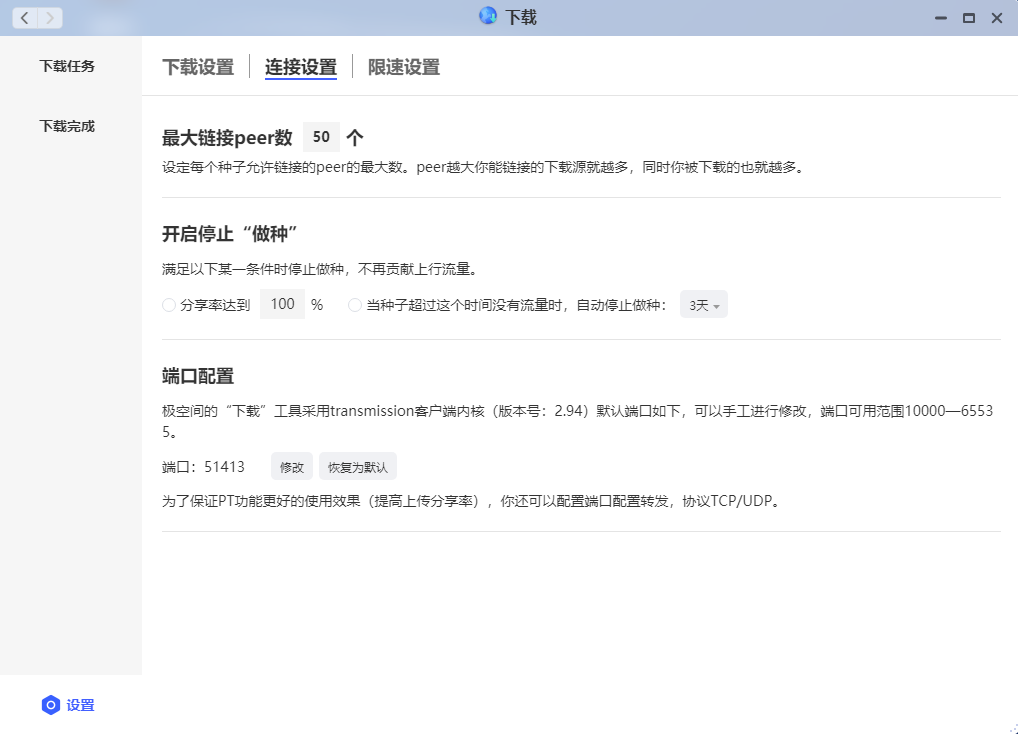
Task: Click the forward navigation arrow
Action: point(50,18)
